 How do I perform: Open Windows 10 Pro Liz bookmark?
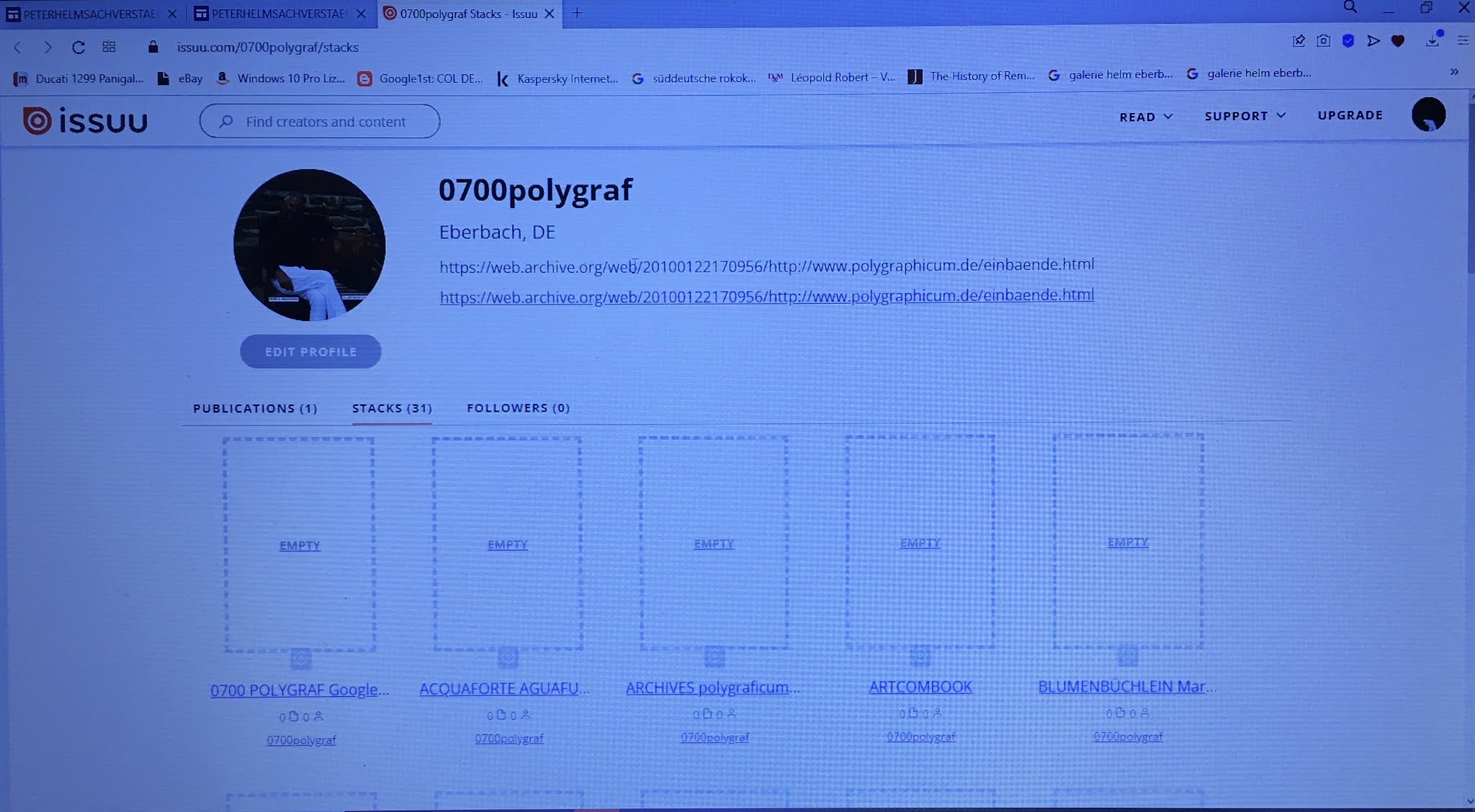281,78
